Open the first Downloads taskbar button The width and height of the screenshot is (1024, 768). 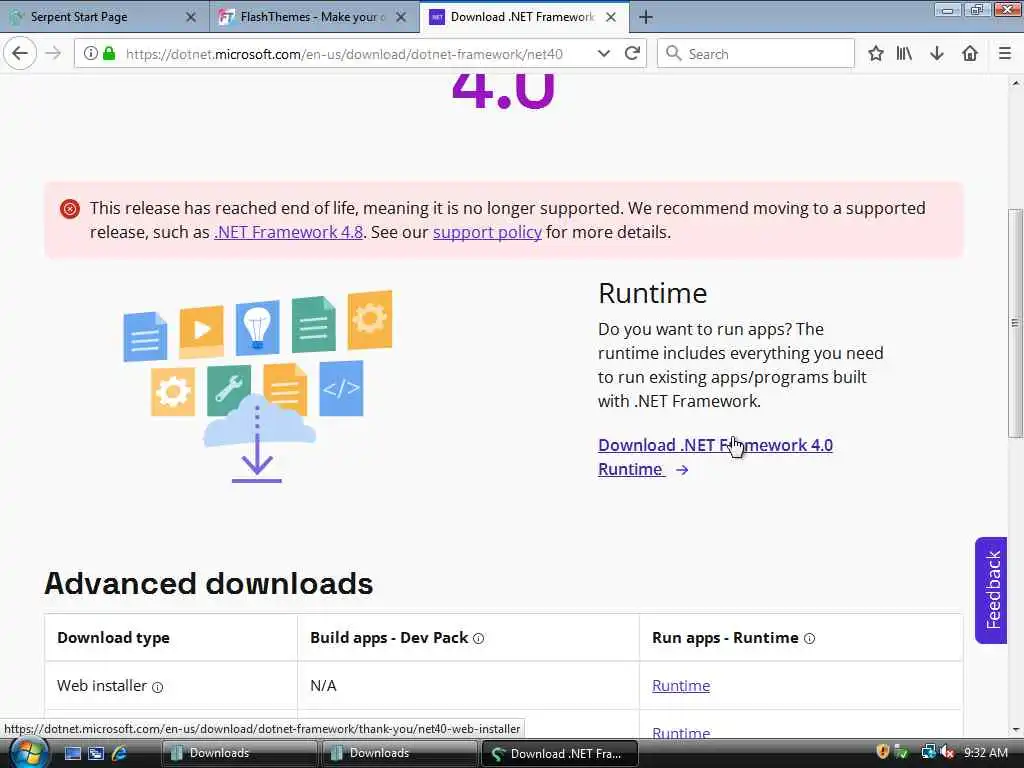pos(239,754)
